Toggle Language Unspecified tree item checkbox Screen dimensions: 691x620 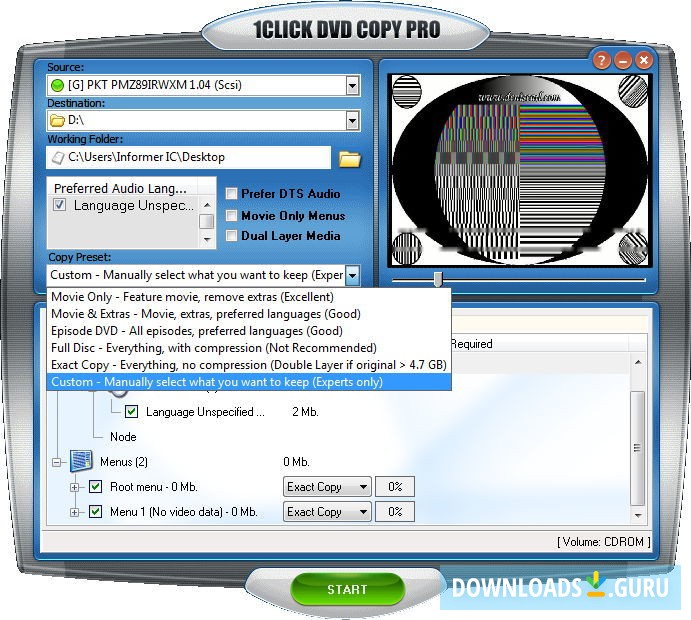(131, 412)
